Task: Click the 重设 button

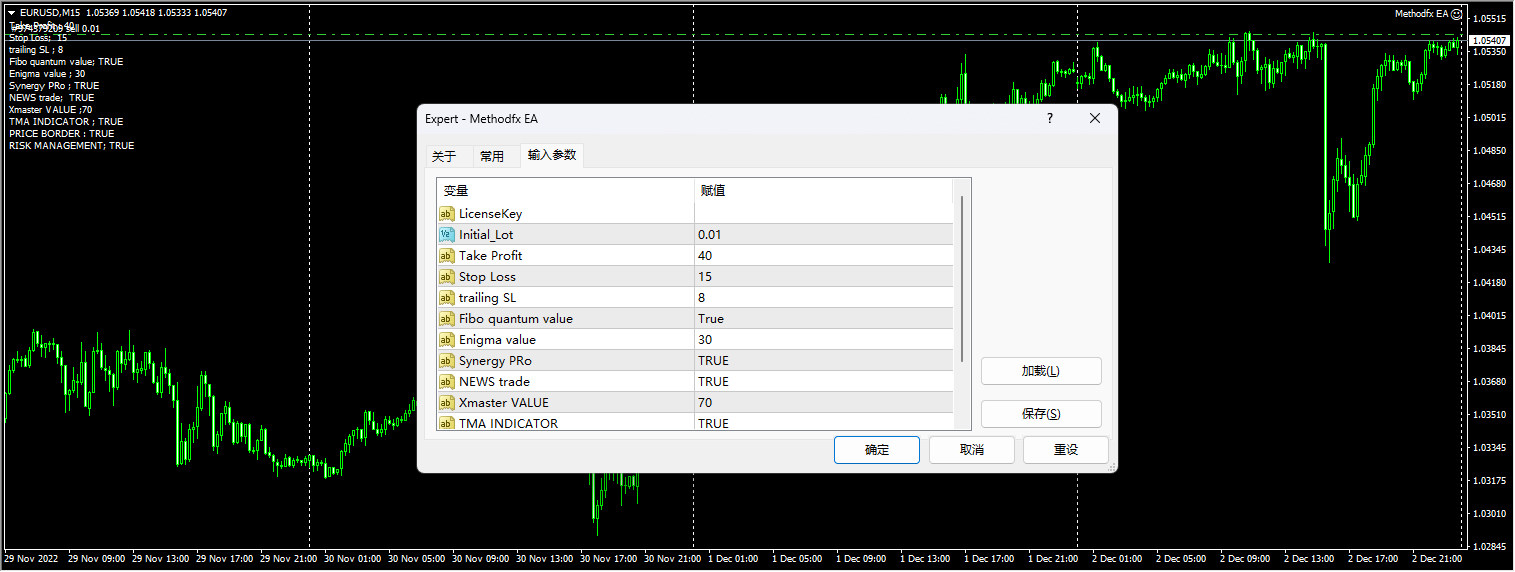Action: pyautogui.click(x=1066, y=450)
